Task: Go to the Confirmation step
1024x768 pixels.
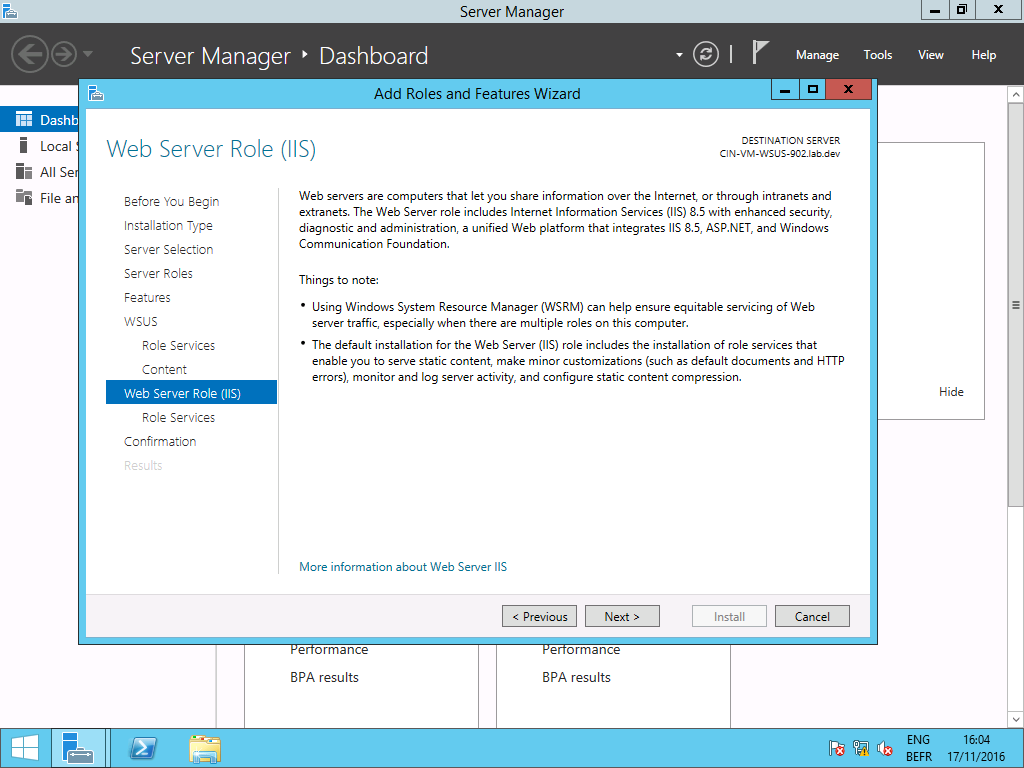Action: 160,441
